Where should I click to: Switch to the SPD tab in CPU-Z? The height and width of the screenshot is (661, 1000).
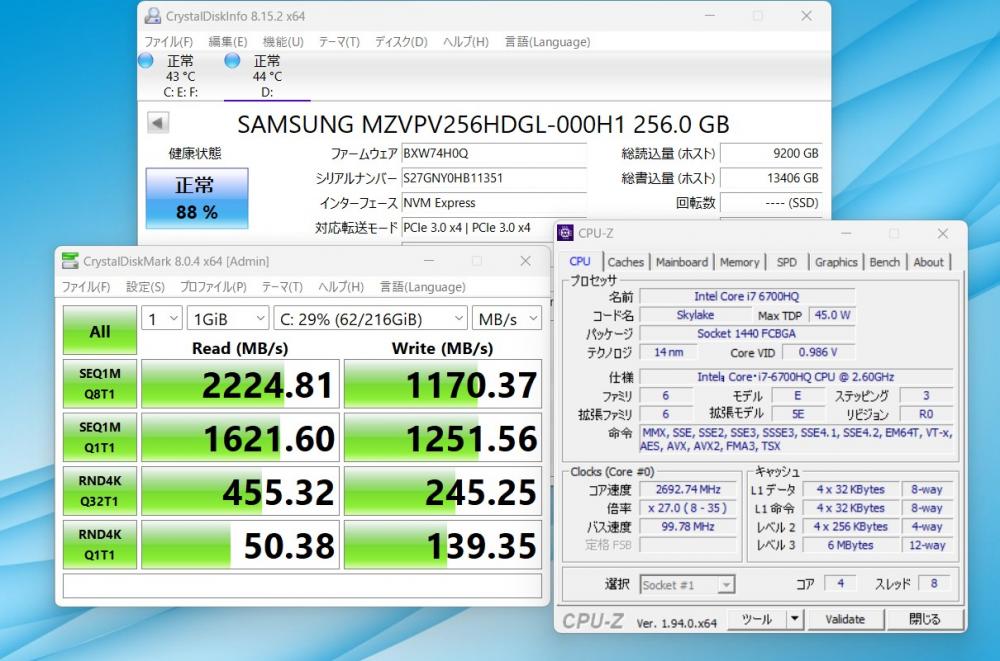[787, 262]
